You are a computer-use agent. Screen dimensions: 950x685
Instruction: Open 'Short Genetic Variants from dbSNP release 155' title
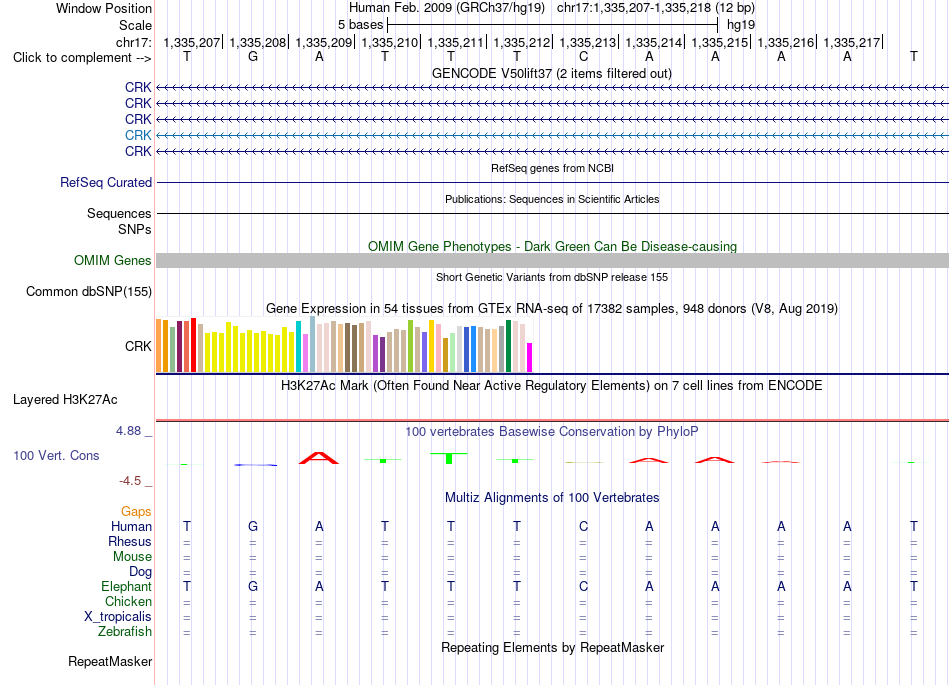(552, 277)
